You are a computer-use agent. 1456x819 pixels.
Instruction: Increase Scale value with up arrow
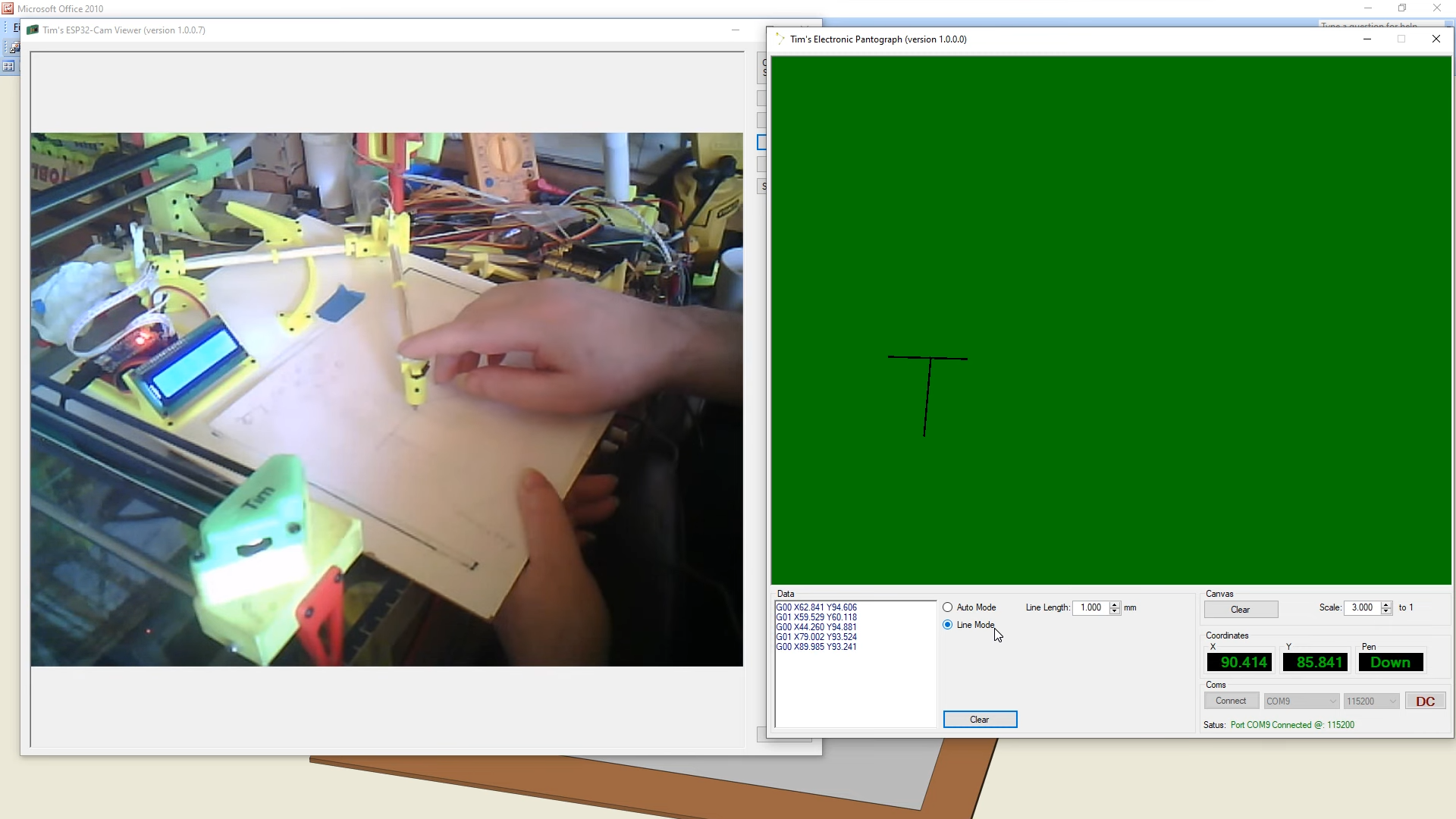pos(1386,604)
